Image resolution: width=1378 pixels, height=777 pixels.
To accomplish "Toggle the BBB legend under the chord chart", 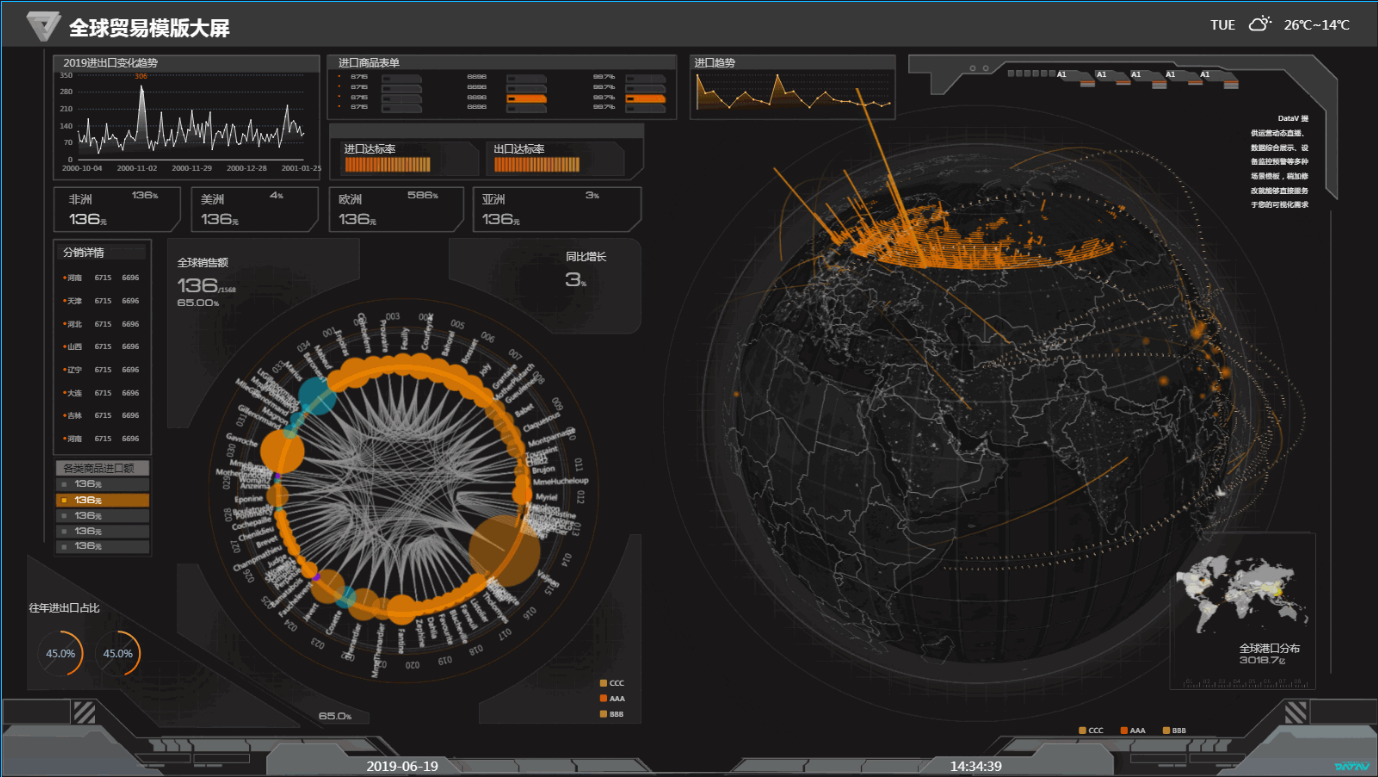I will click(x=611, y=714).
